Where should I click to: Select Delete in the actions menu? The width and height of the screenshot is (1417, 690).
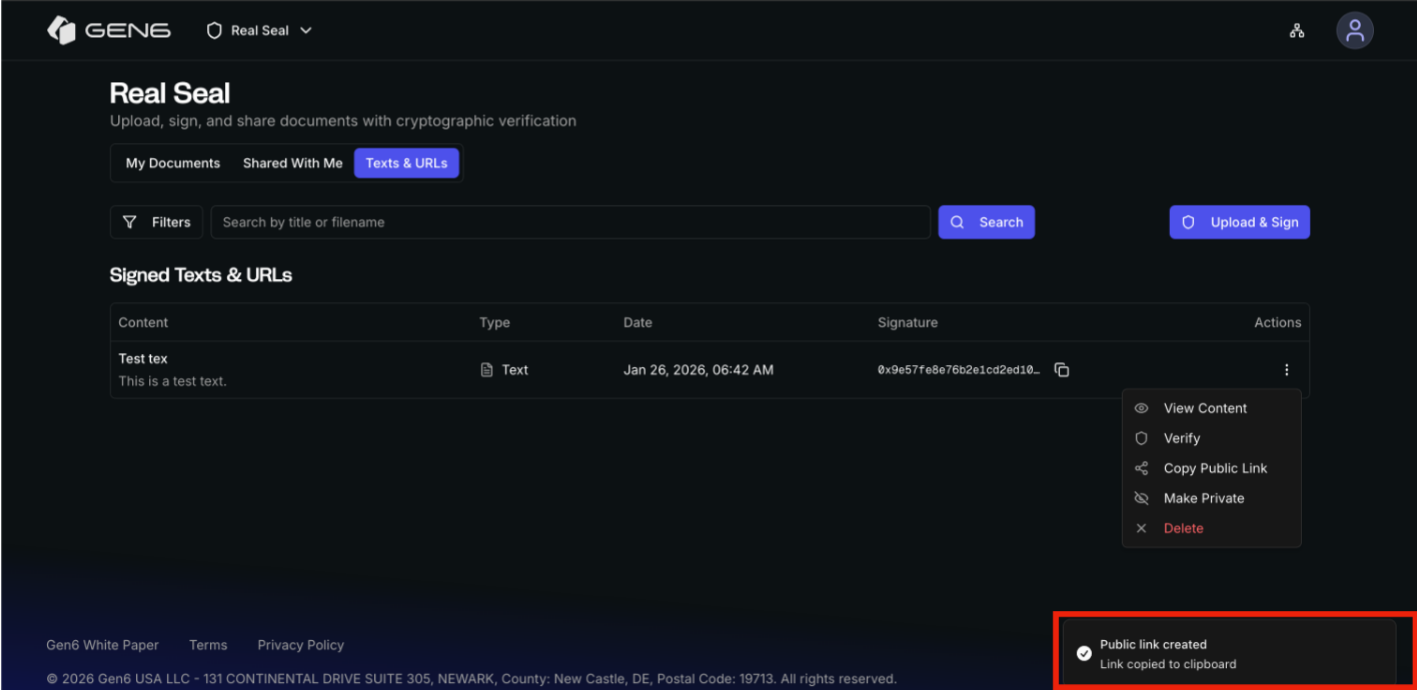coord(1183,528)
